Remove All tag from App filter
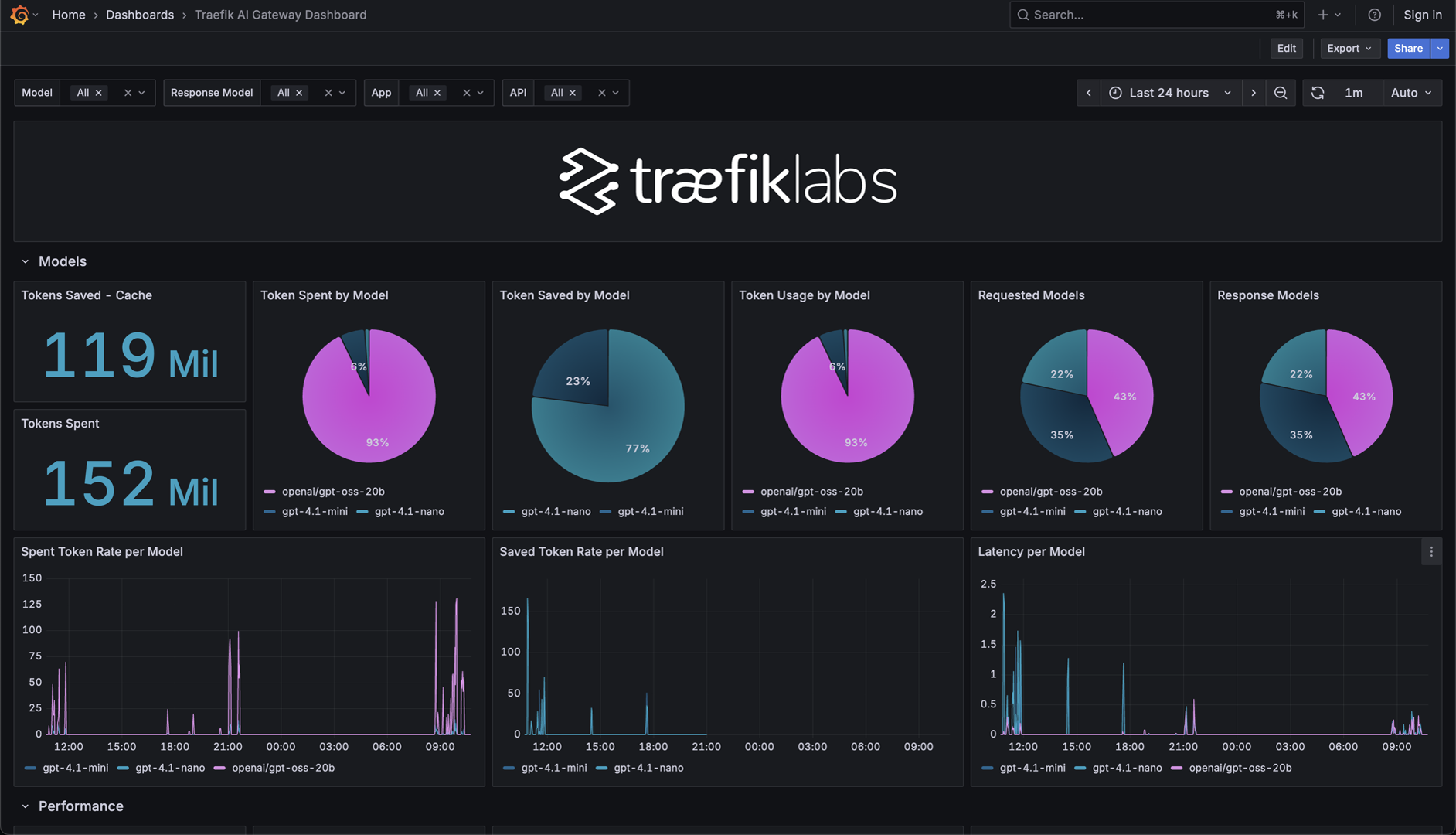The height and width of the screenshot is (835, 1456). click(437, 93)
